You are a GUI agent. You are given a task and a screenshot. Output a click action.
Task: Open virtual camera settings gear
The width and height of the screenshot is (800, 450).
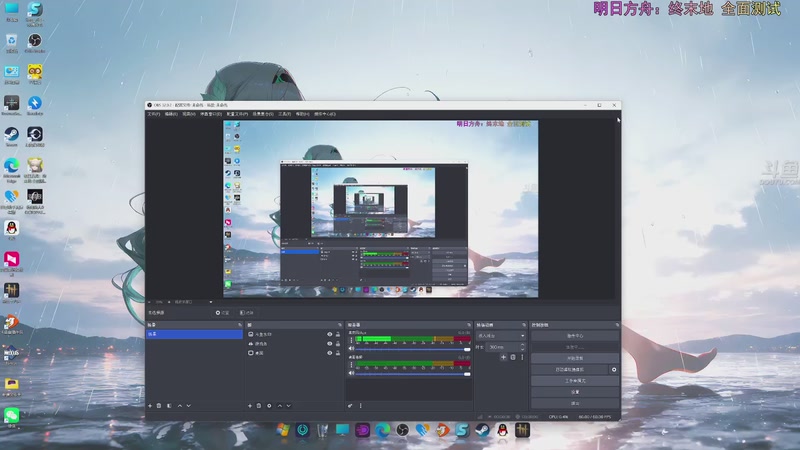614,369
